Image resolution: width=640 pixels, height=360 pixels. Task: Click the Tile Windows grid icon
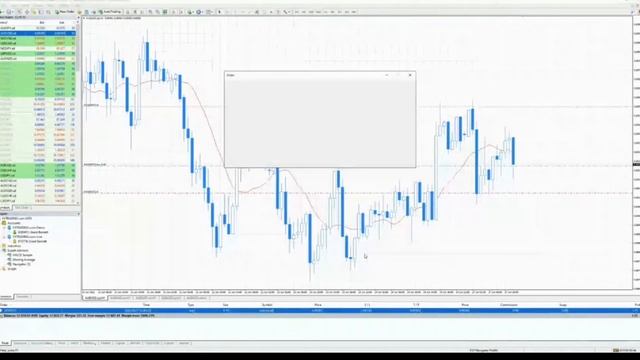[165, 12]
